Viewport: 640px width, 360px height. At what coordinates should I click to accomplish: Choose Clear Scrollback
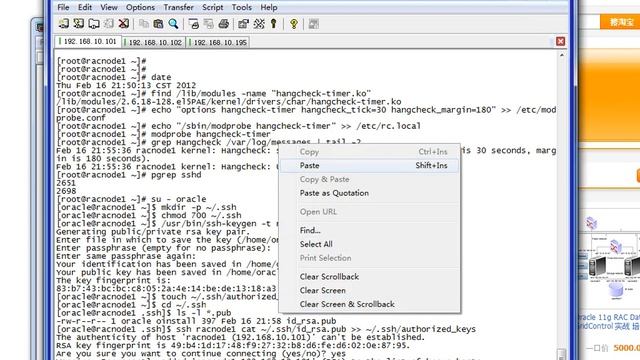370,277
